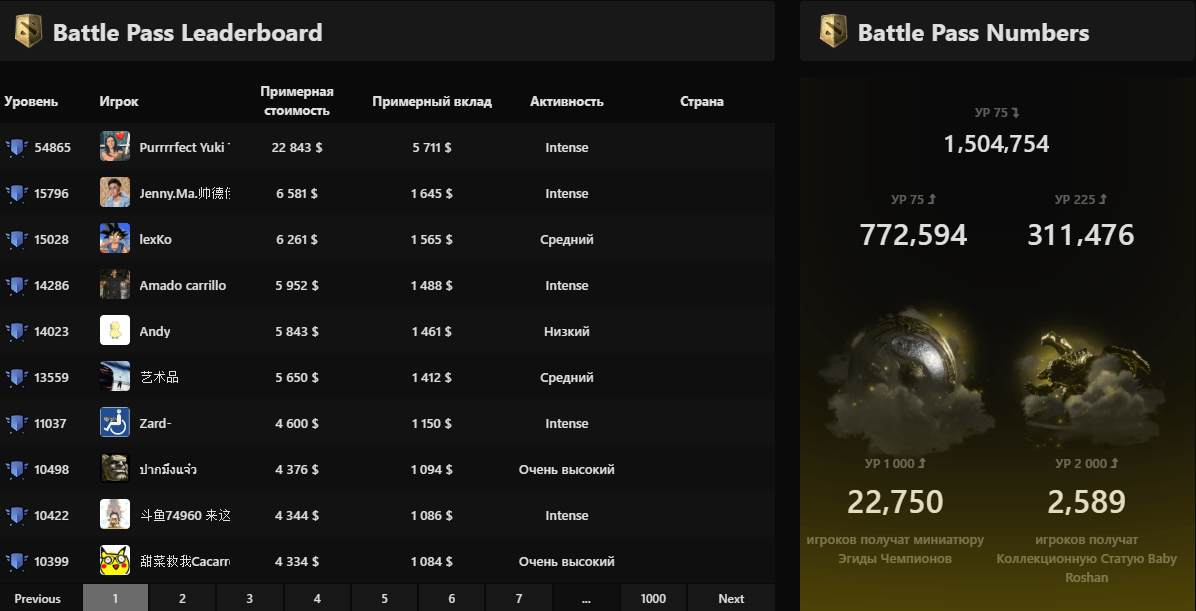This screenshot has width=1196, height=611.
Task: Click the battle pass badge next to level 54865
Action: point(16,147)
